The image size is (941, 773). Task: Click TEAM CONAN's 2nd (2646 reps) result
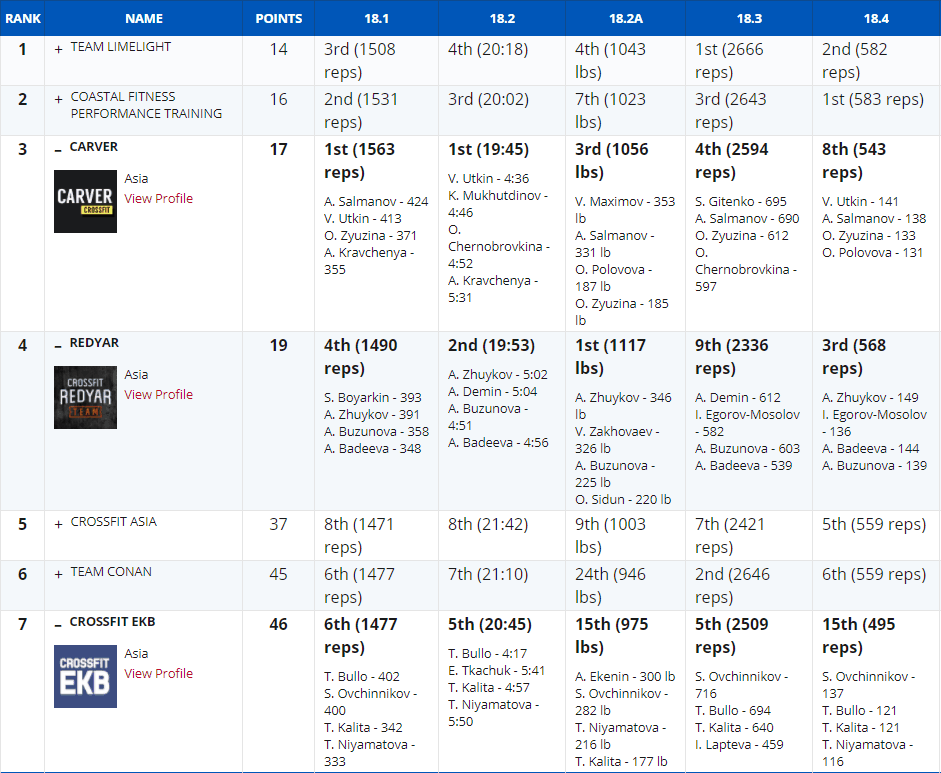[732, 586]
